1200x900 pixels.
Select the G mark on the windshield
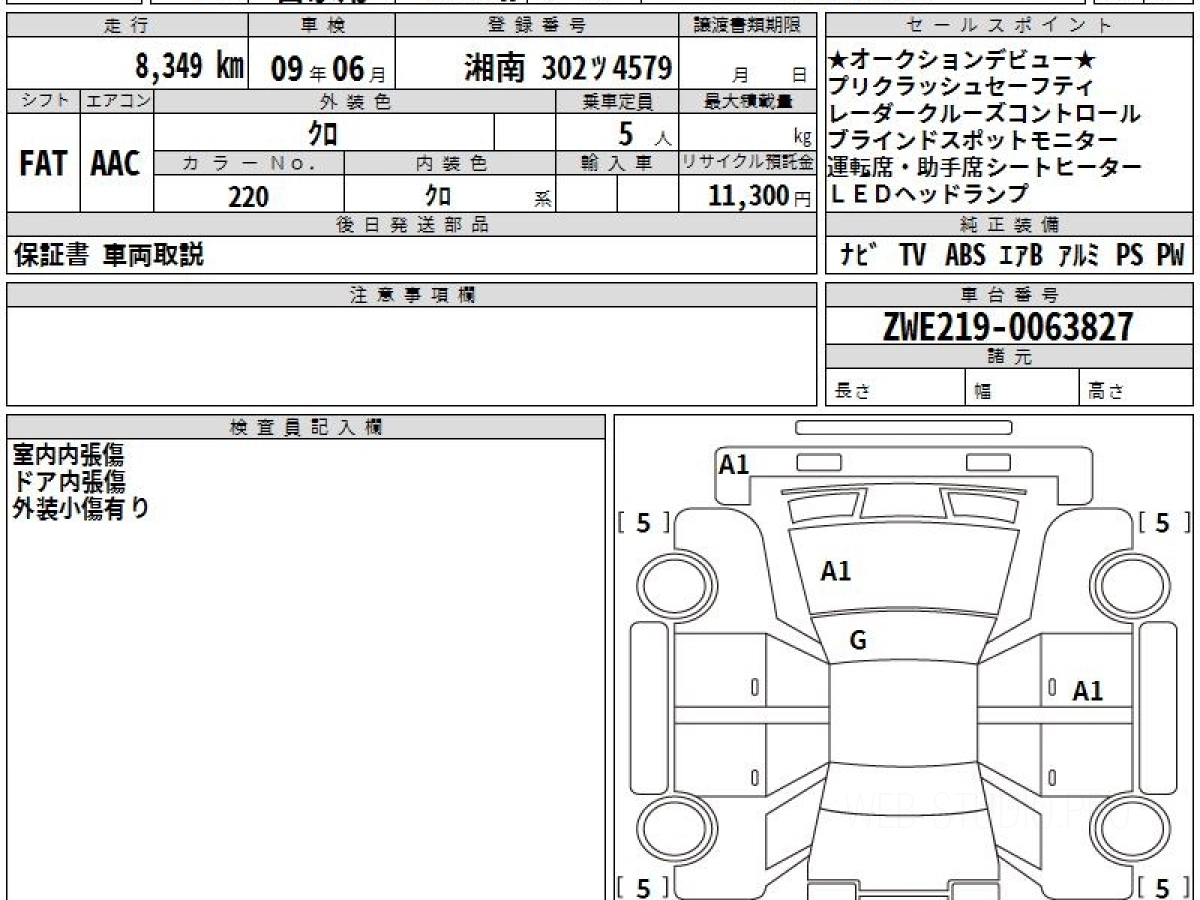pyautogui.click(x=858, y=641)
